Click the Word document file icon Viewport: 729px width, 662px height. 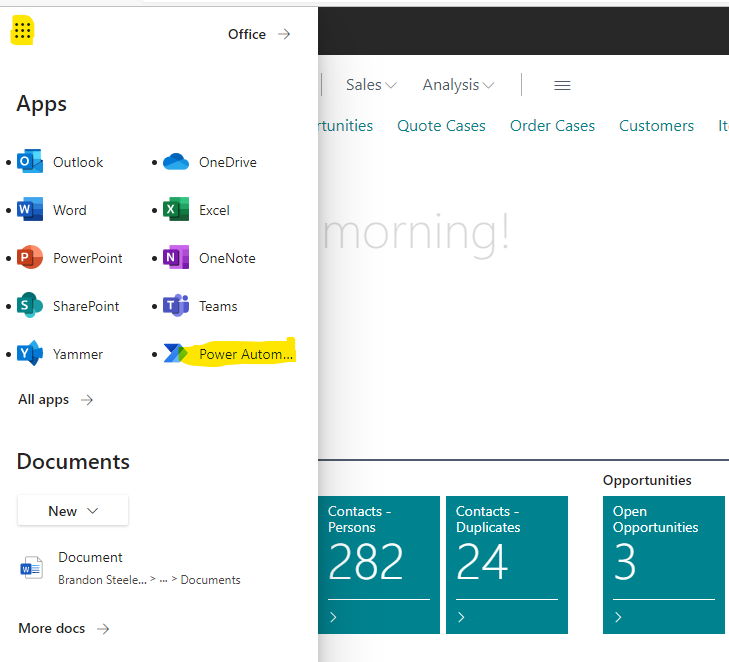pyautogui.click(x=32, y=568)
